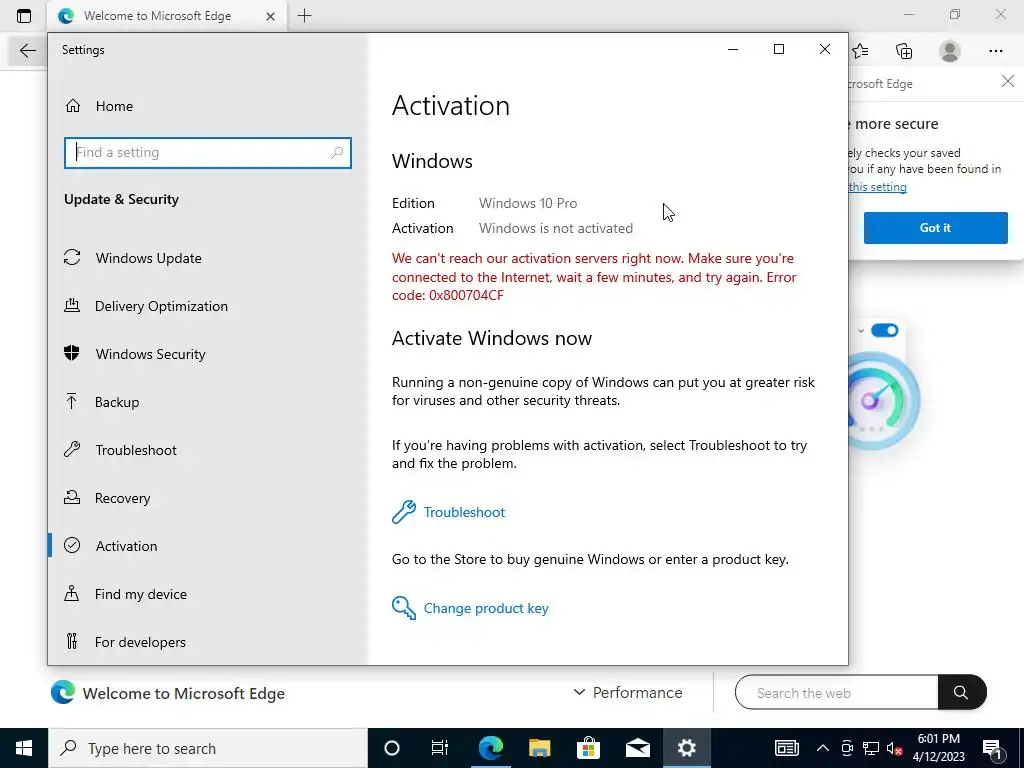
Task: Click the muted volume tray icon
Action: click(895, 748)
